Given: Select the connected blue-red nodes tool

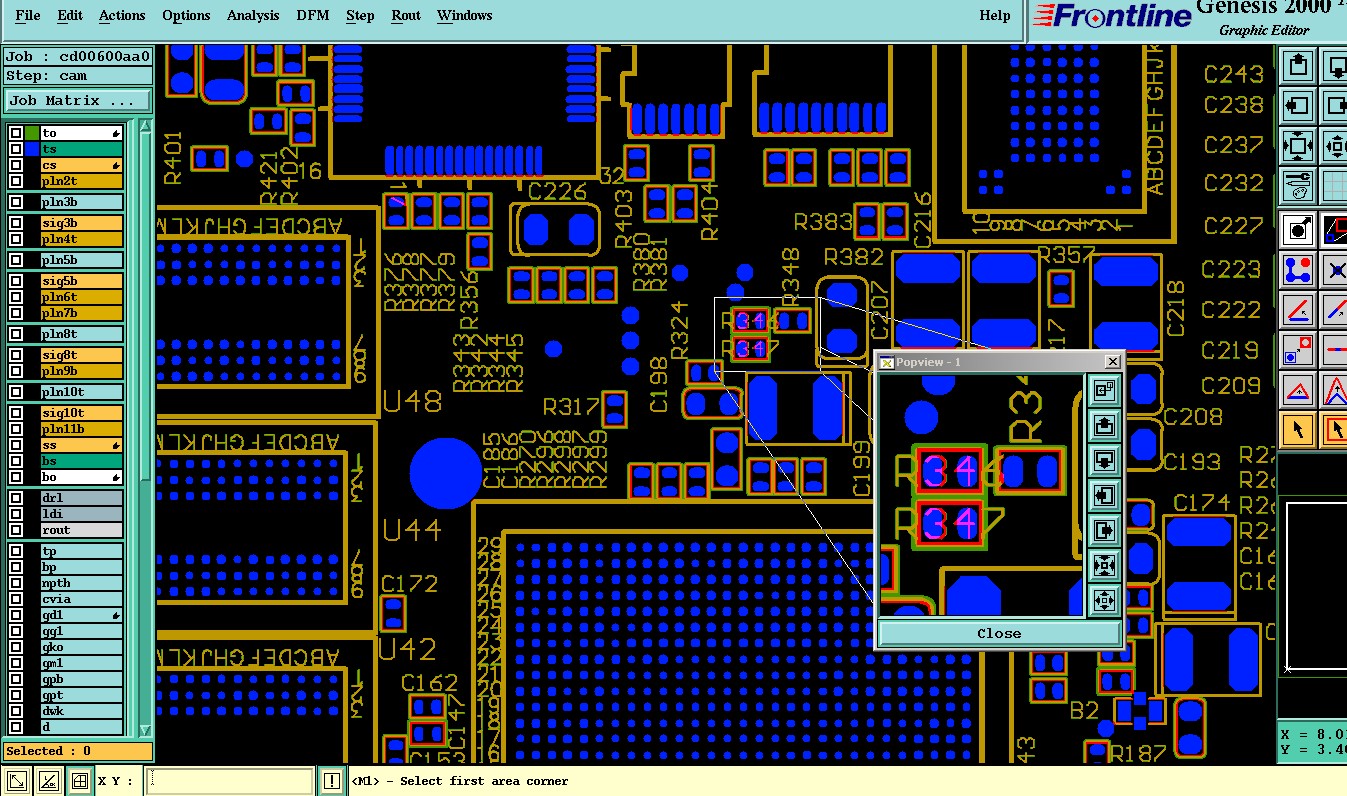Looking at the screenshot, I should 1298,270.
